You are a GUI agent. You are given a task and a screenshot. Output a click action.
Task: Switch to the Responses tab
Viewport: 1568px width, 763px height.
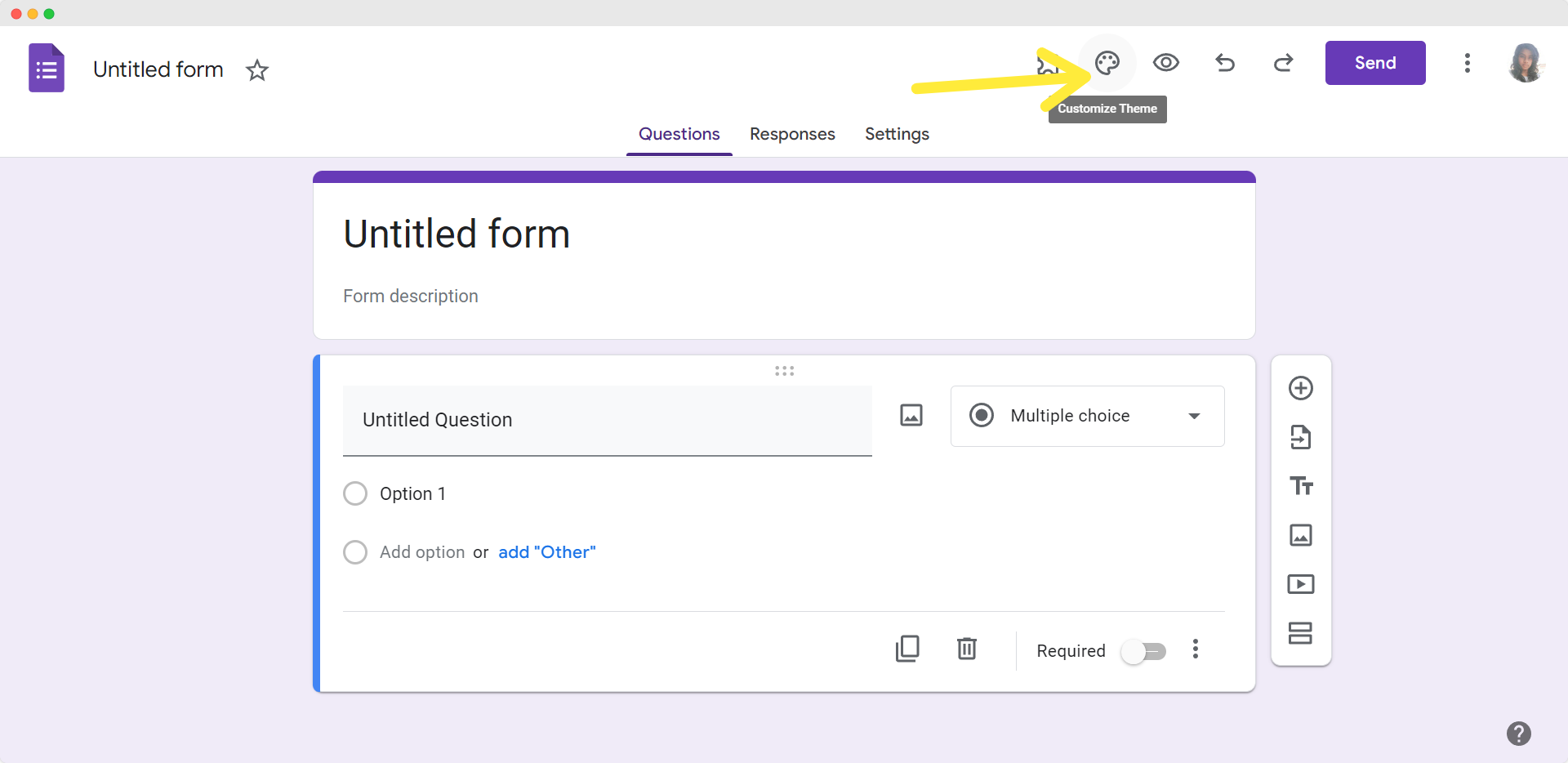tap(792, 134)
